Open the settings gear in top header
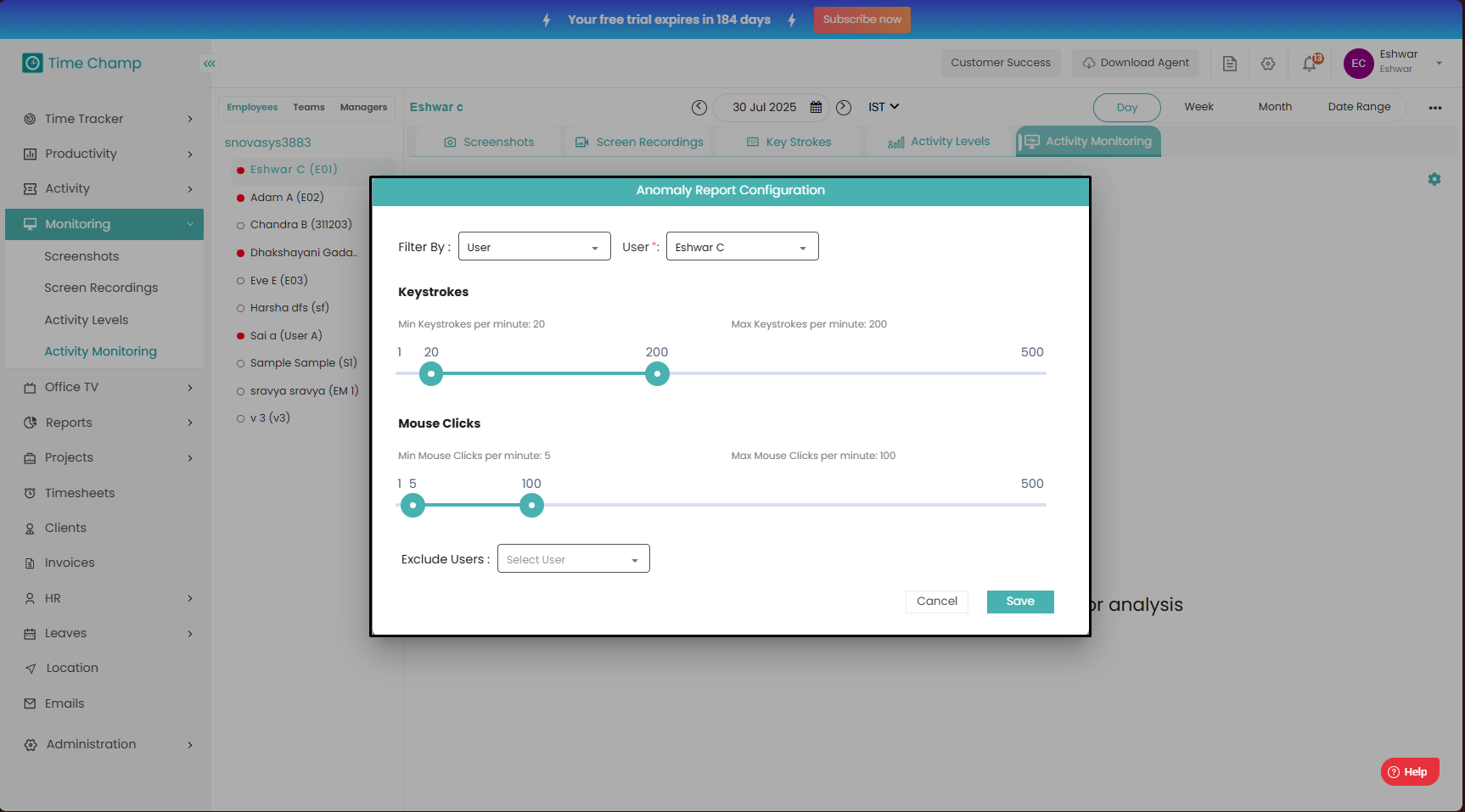 (x=1268, y=64)
